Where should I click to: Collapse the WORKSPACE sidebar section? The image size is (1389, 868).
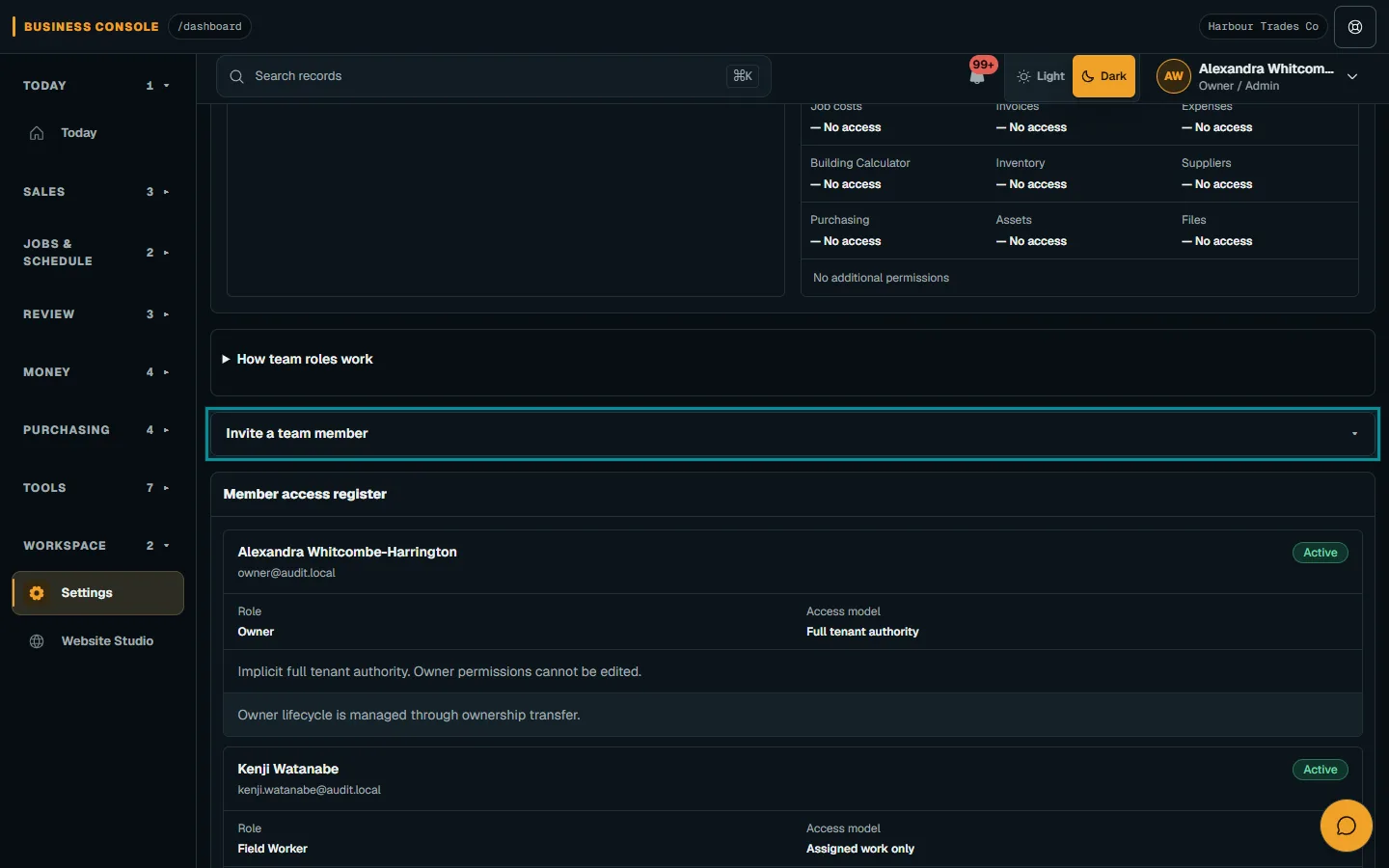[96, 546]
